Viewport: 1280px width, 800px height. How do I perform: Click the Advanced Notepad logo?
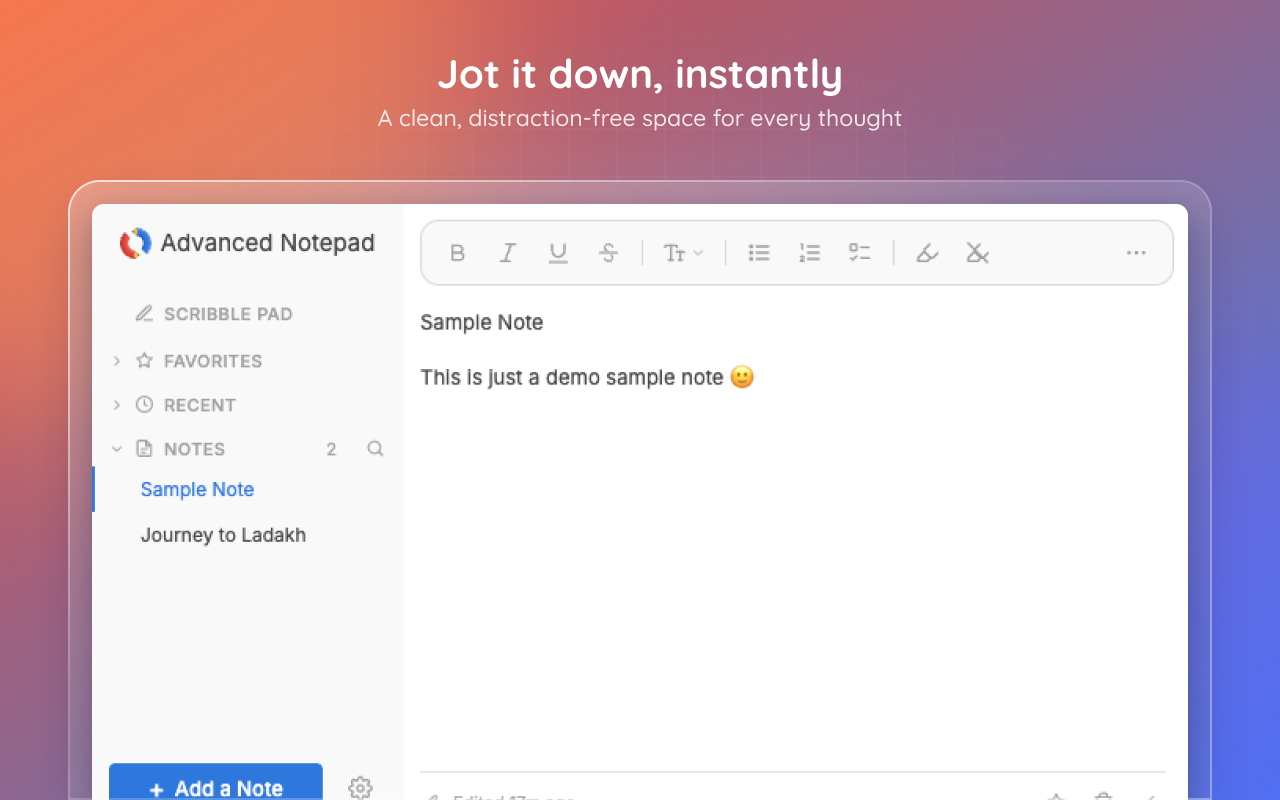click(x=135, y=243)
